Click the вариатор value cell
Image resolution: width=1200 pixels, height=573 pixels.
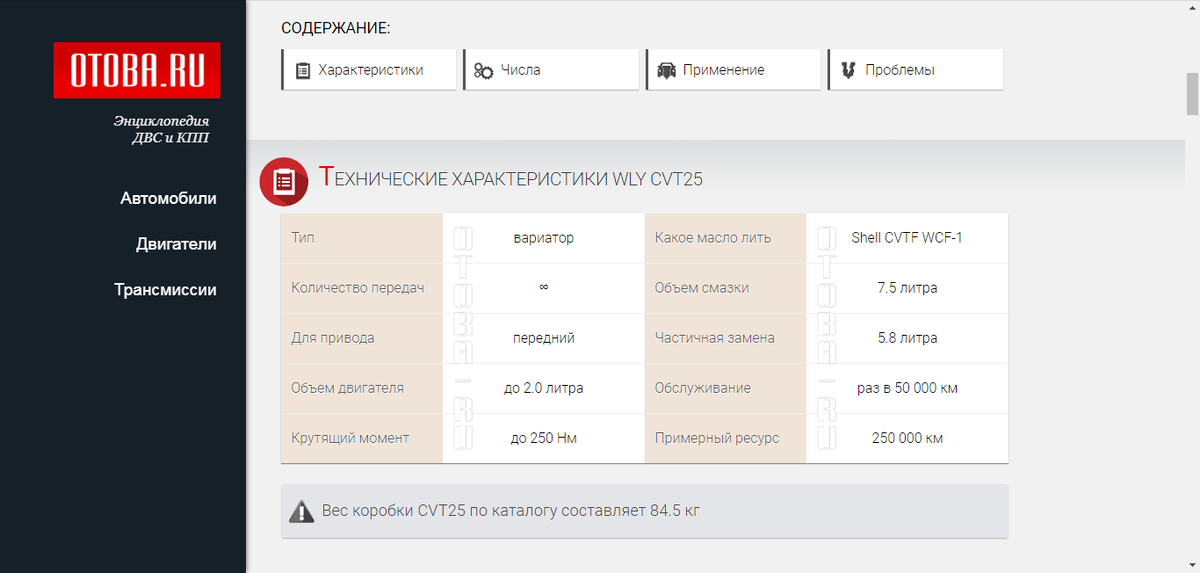click(x=543, y=238)
